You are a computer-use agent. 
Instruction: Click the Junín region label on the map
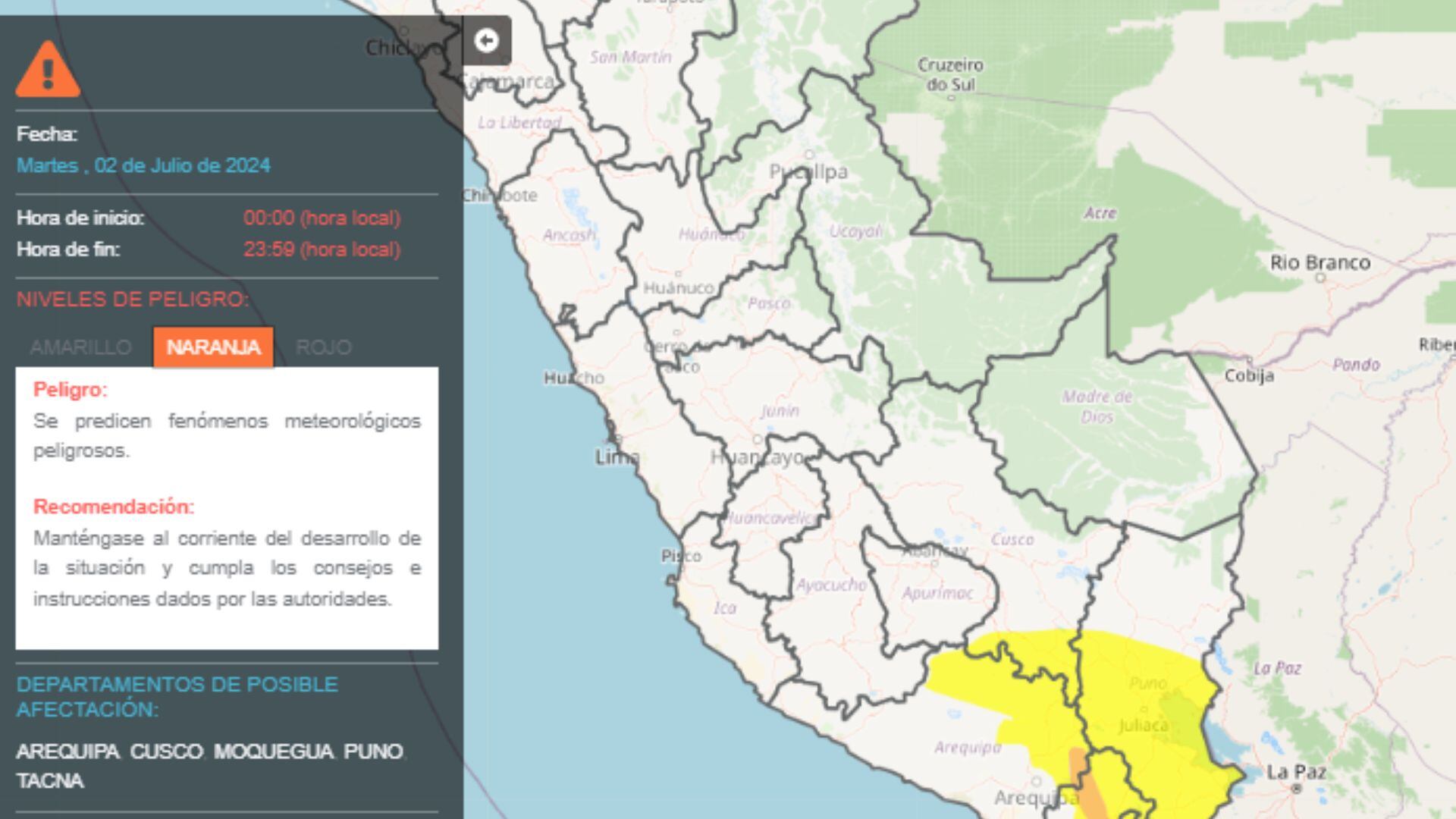tap(780, 410)
